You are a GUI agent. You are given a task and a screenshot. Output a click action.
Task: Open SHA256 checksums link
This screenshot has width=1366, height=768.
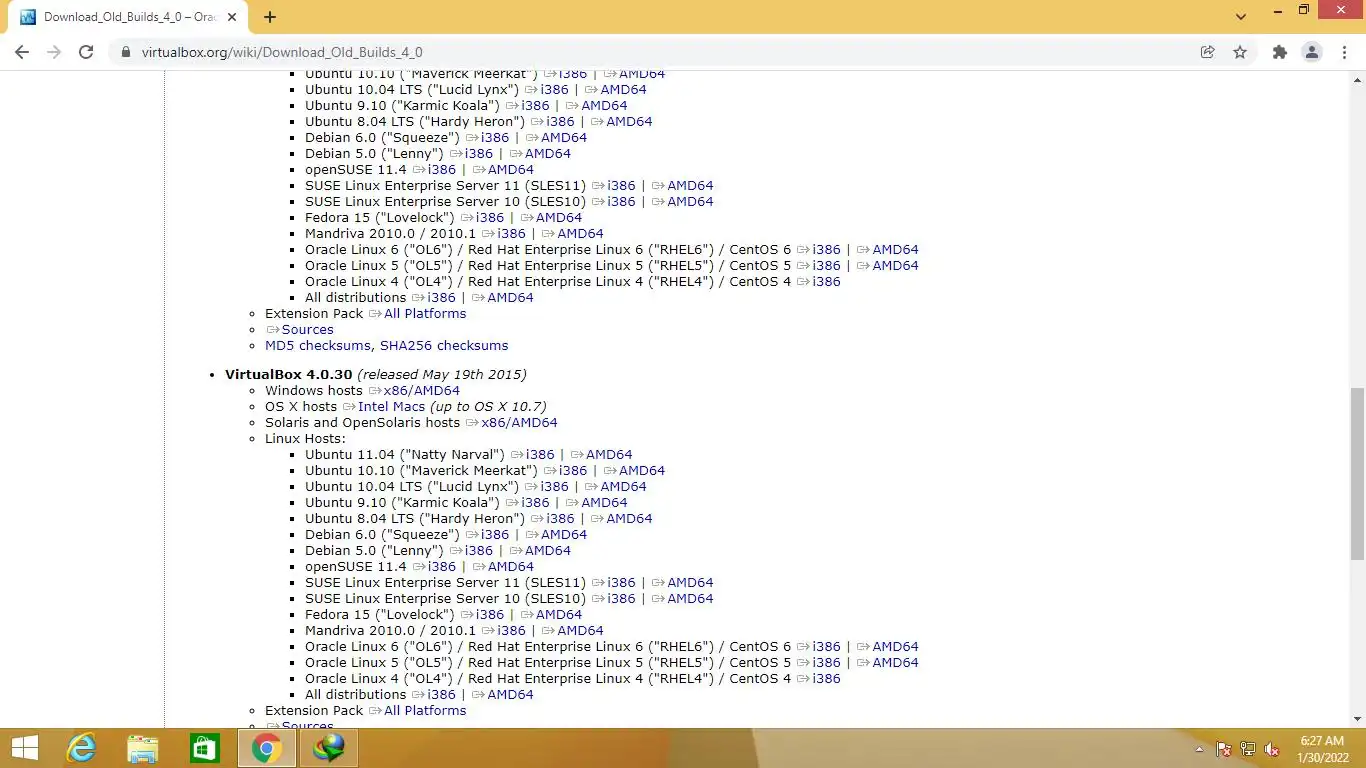coord(444,345)
